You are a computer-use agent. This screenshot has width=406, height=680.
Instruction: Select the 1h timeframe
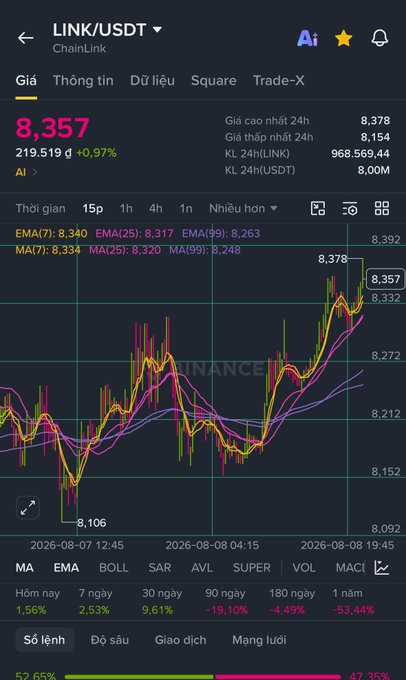(126, 209)
